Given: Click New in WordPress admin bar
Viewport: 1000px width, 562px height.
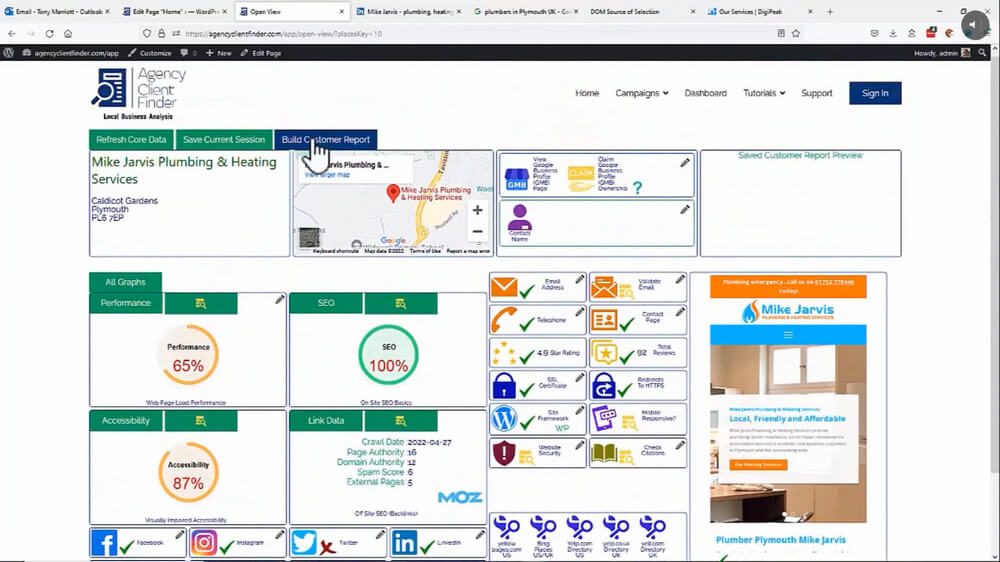Looking at the screenshot, I should tap(219, 53).
